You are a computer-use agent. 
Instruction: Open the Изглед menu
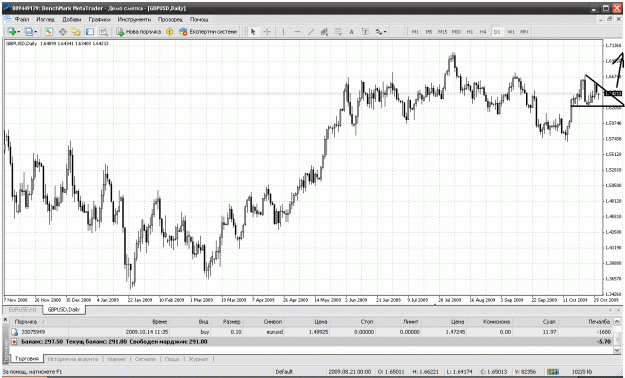45,19
